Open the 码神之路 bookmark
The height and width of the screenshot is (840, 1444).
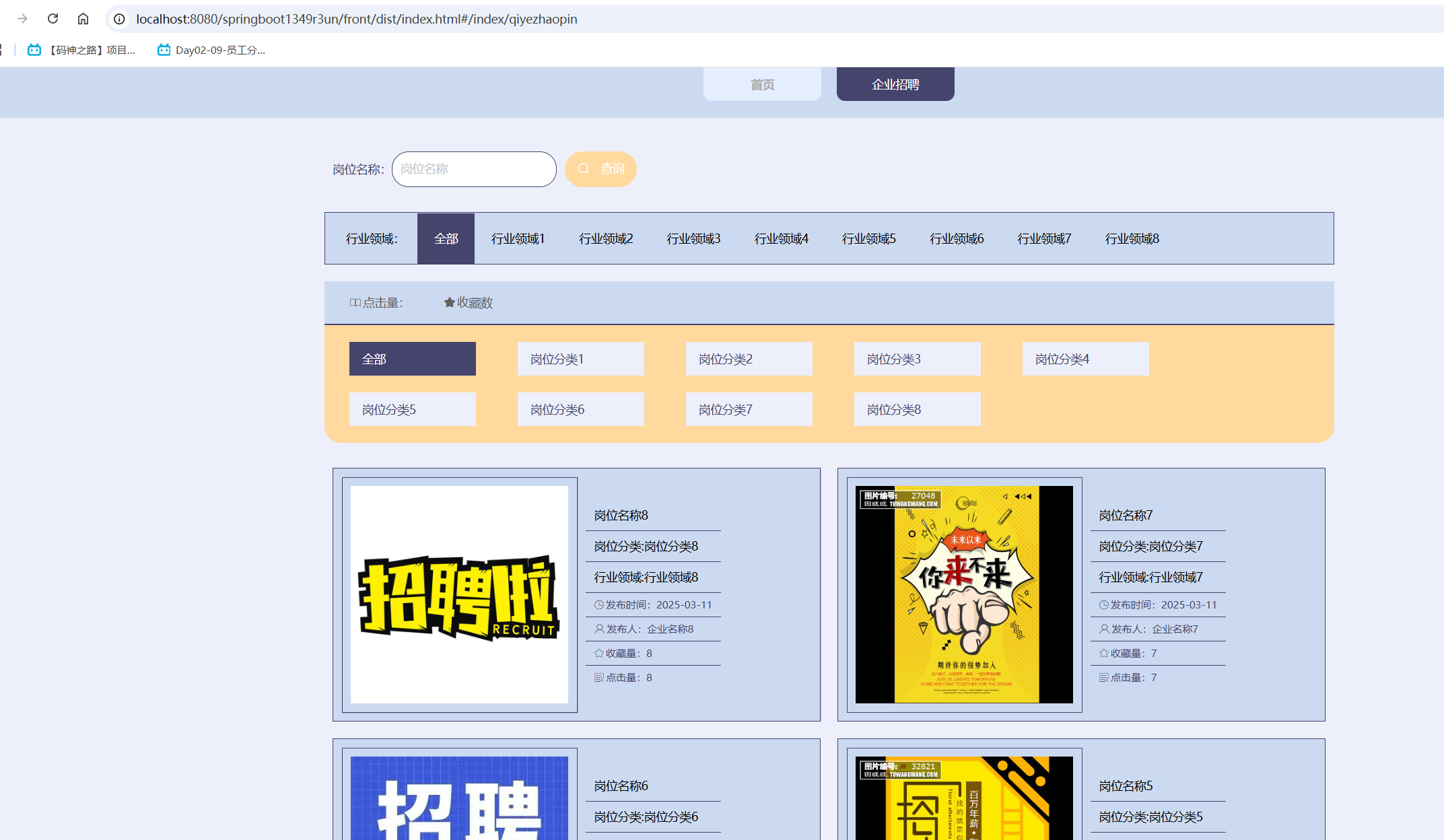click(81, 50)
